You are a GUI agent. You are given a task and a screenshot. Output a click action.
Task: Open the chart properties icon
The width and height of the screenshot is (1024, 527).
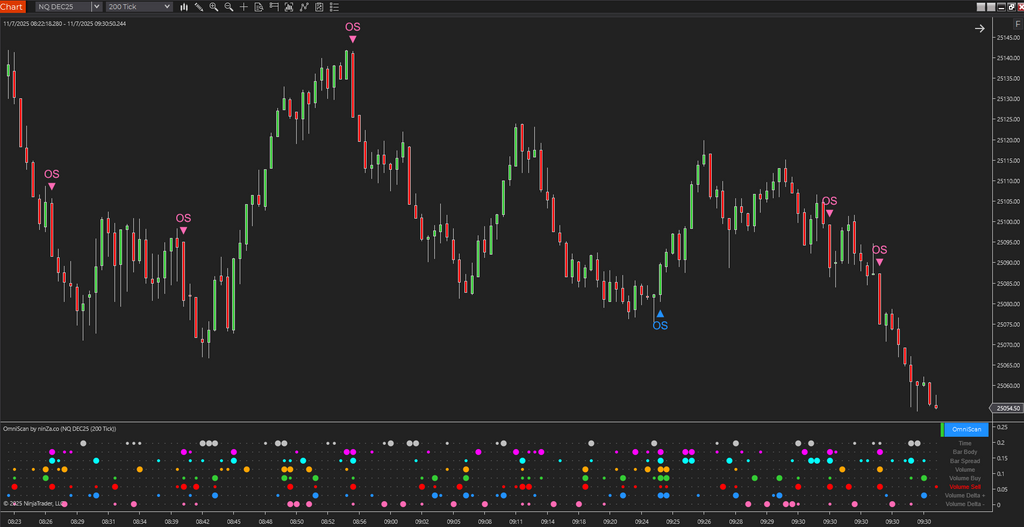point(319,7)
